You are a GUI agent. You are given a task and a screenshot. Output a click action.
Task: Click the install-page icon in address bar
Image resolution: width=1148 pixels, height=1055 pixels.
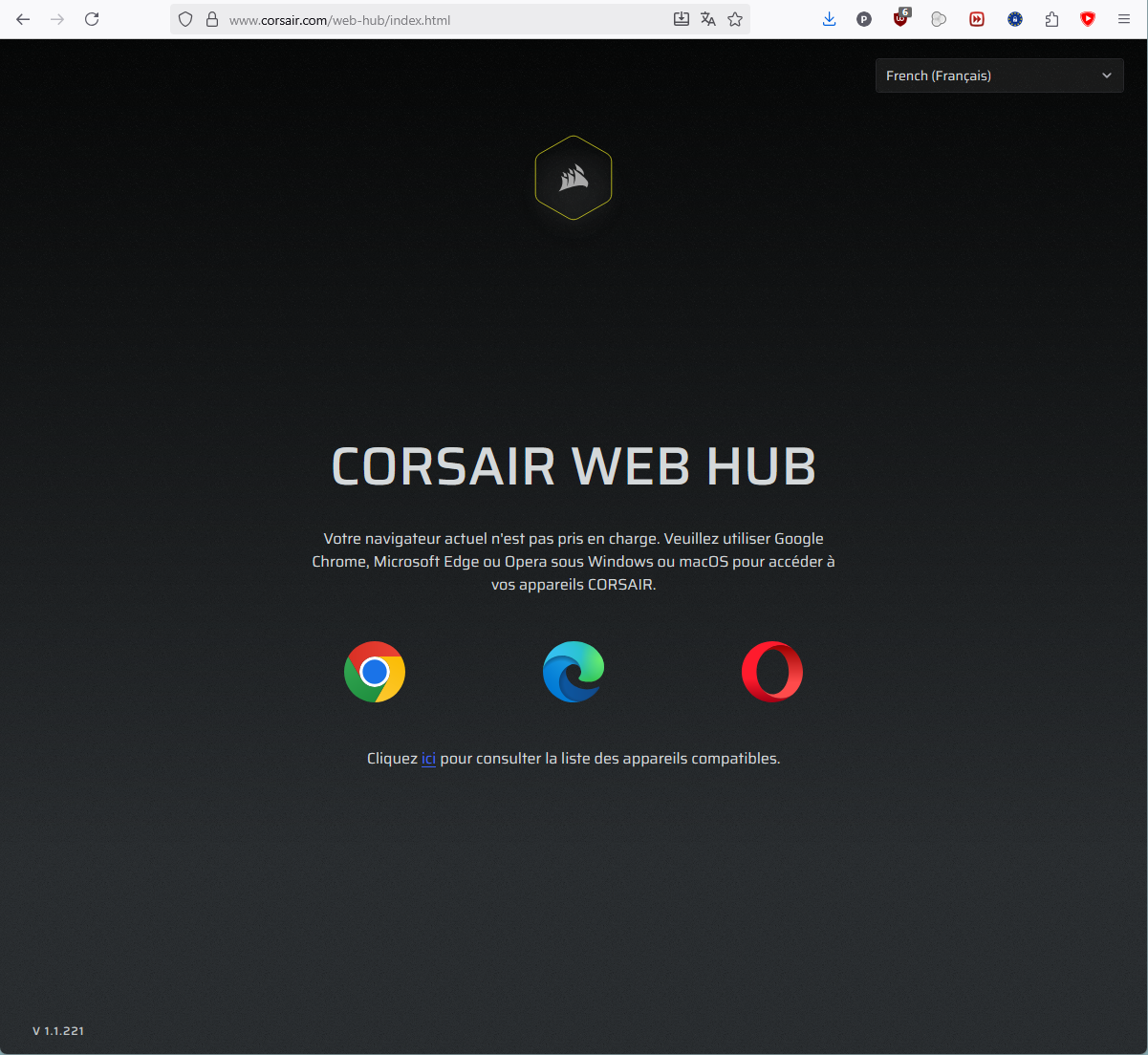pyautogui.click(x=682, y=19)
